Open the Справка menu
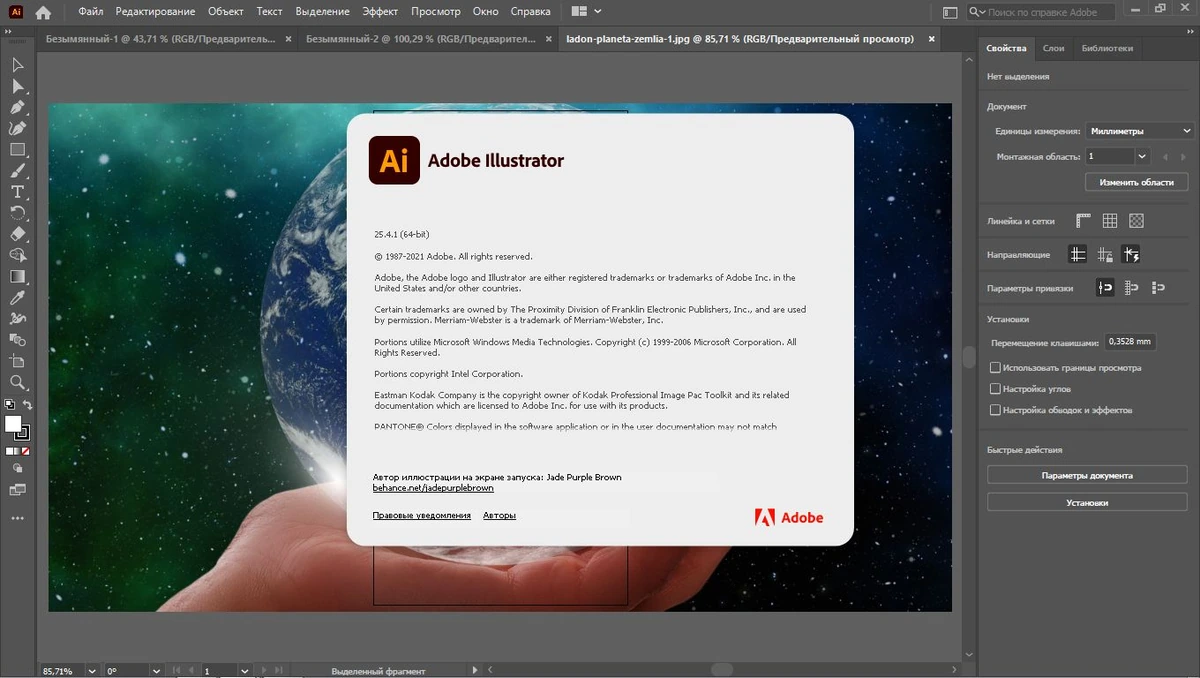The image size is (1200, 678). pyautogui.click(x=530, y=12)
